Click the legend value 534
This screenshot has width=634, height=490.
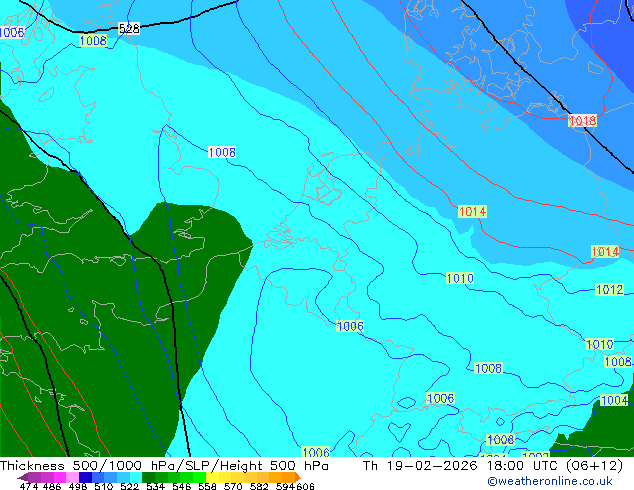click(155, 486)
